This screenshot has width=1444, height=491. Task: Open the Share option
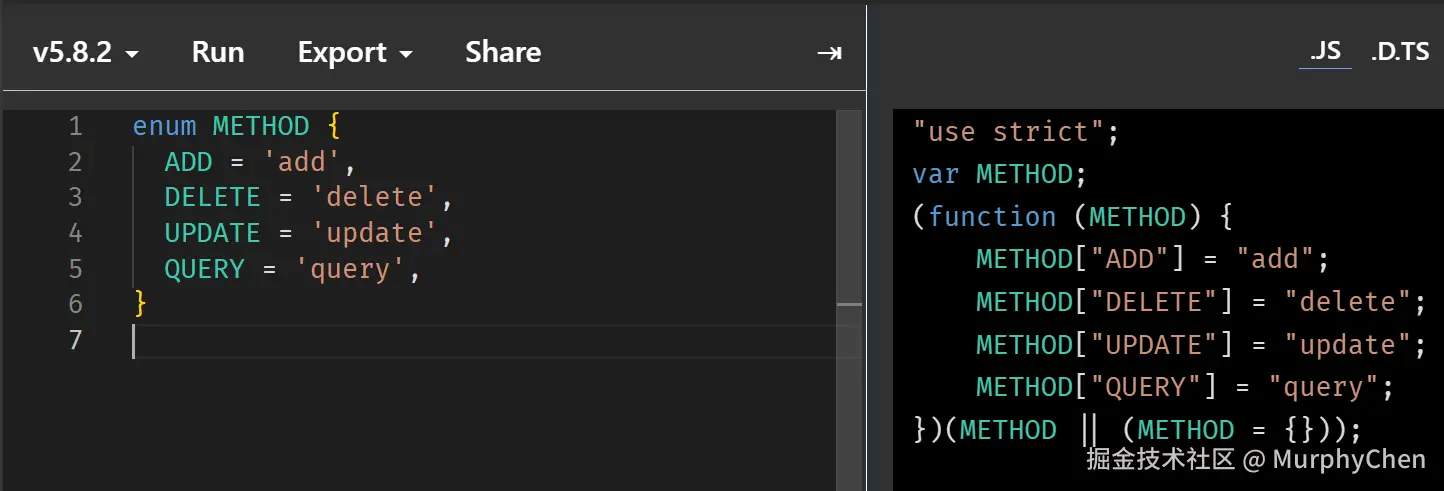point(503,53)
